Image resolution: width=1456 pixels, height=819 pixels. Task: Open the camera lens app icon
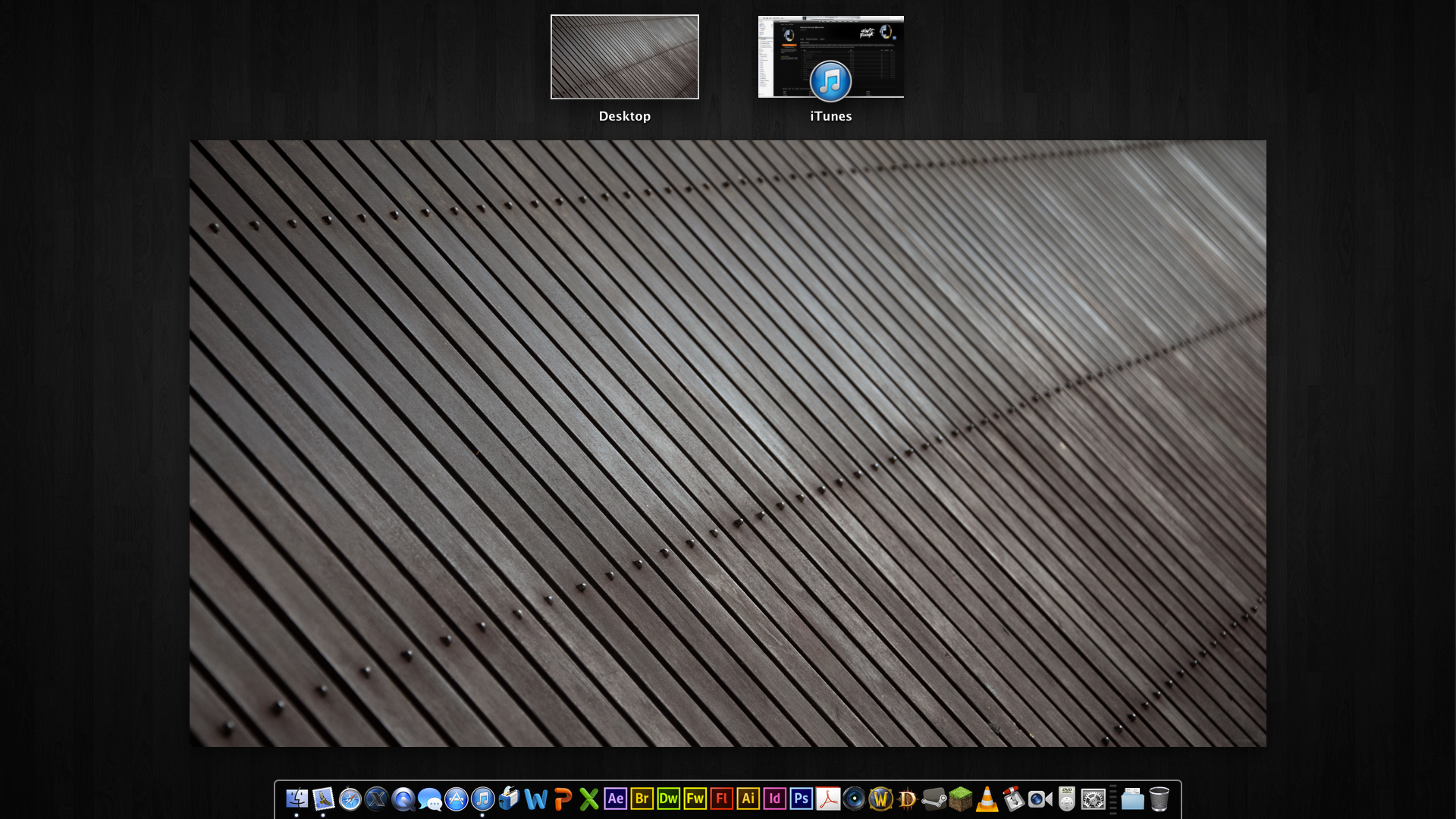pyautogui.click(x=854, y=799)
